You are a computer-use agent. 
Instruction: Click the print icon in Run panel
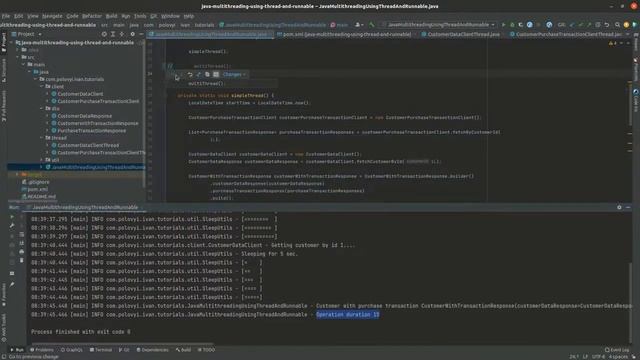tap(22, 252)
